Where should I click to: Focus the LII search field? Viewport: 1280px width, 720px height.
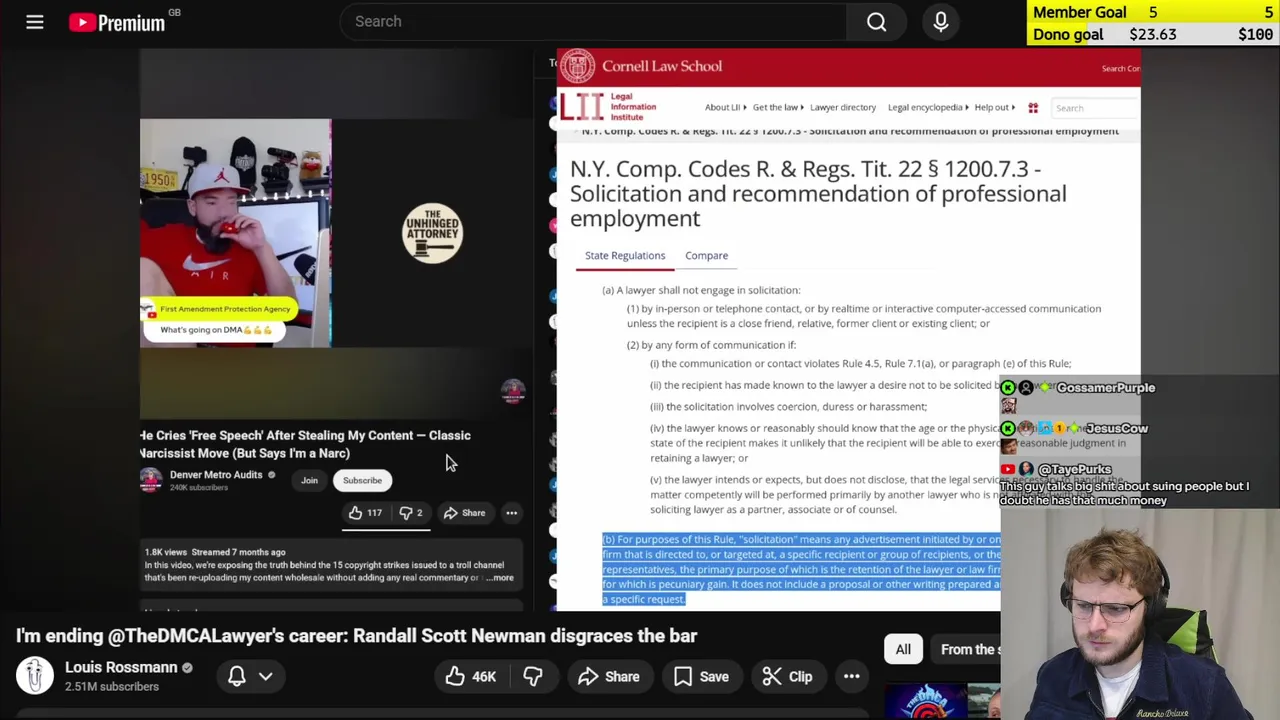[1095, 108]
